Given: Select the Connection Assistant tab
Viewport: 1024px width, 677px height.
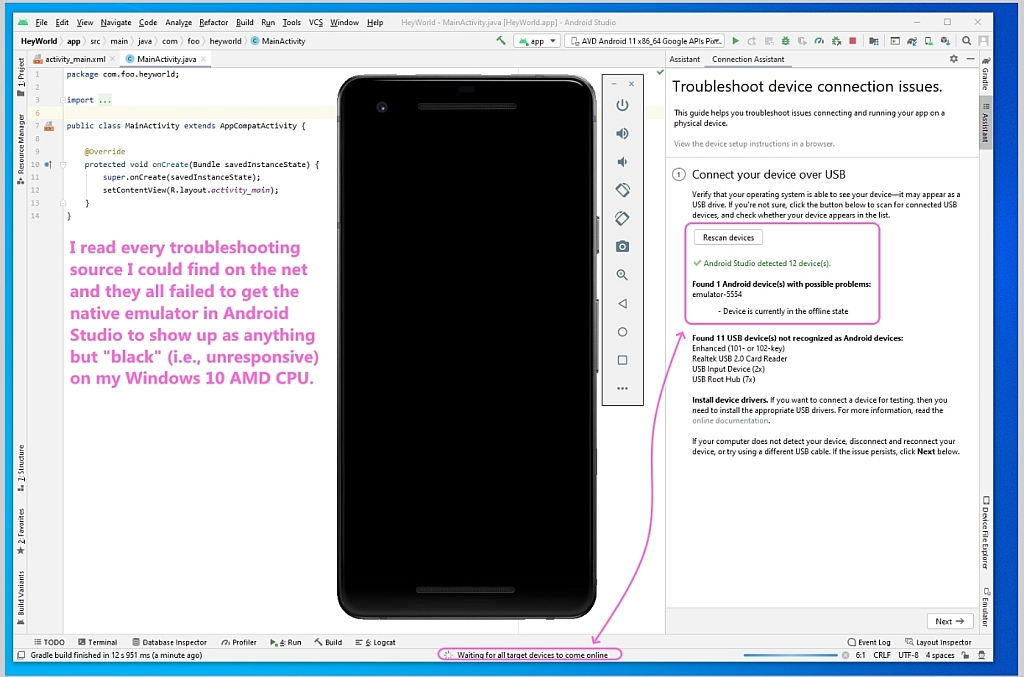Looking at the screenshot, I should (748, 59).
